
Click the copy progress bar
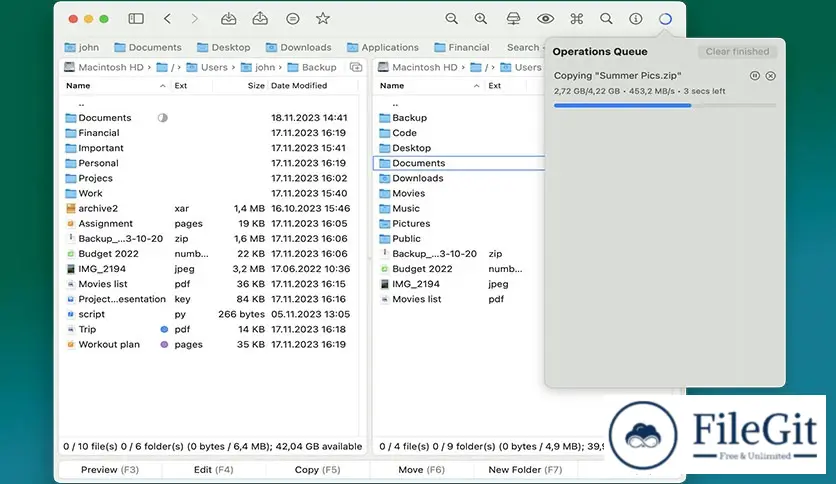[x=665, y=106]
